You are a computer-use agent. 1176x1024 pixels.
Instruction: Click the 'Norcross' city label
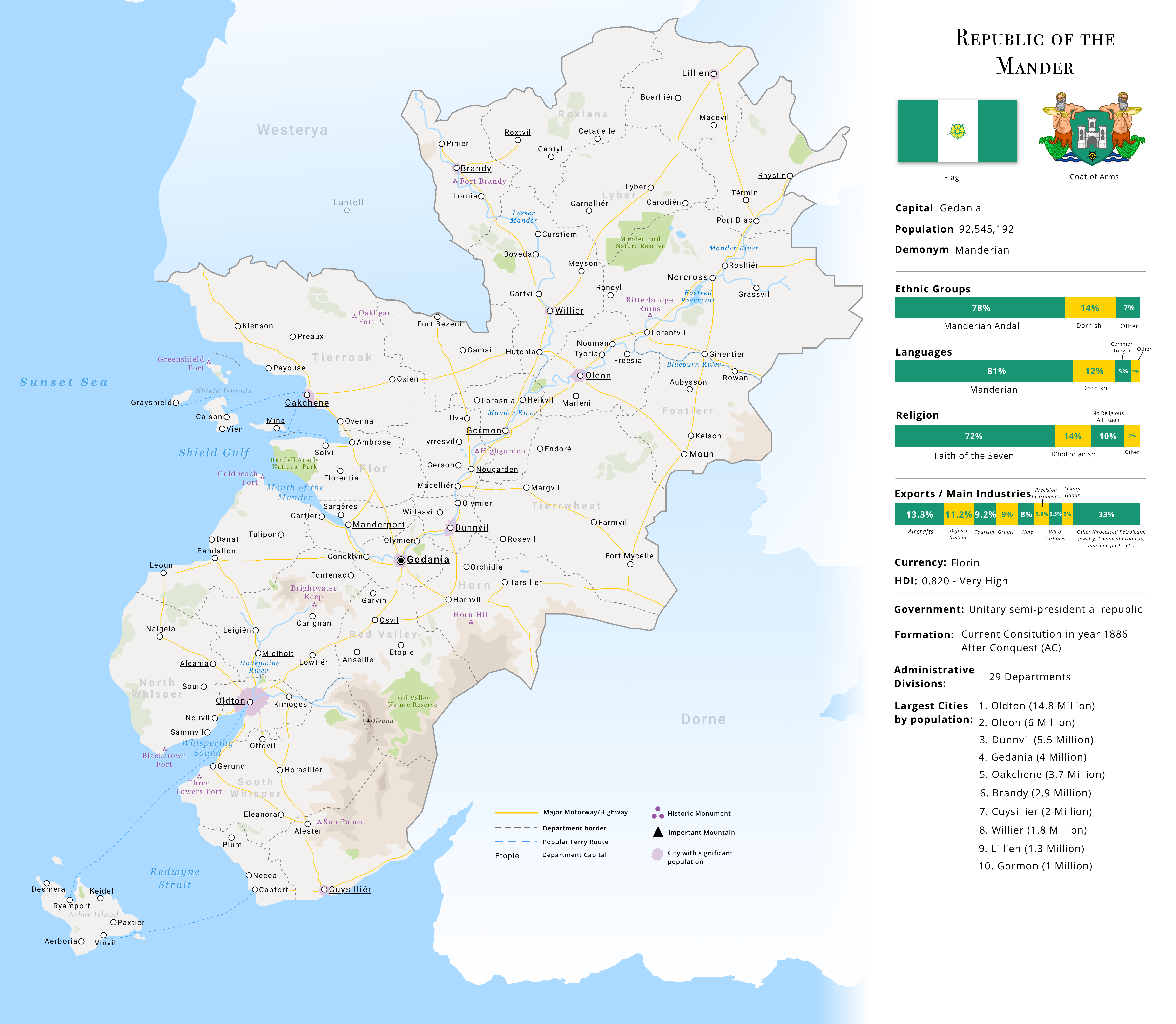[x=687, y=278]
